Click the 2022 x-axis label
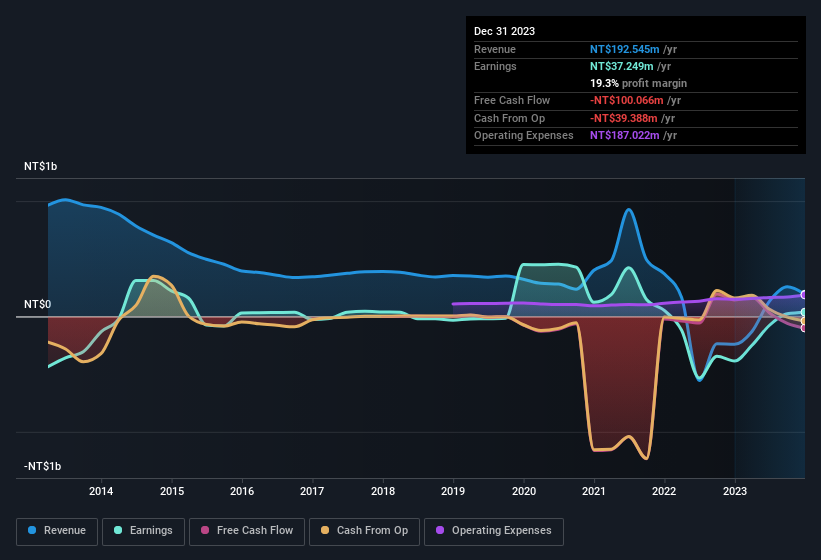 pos(664,491)
